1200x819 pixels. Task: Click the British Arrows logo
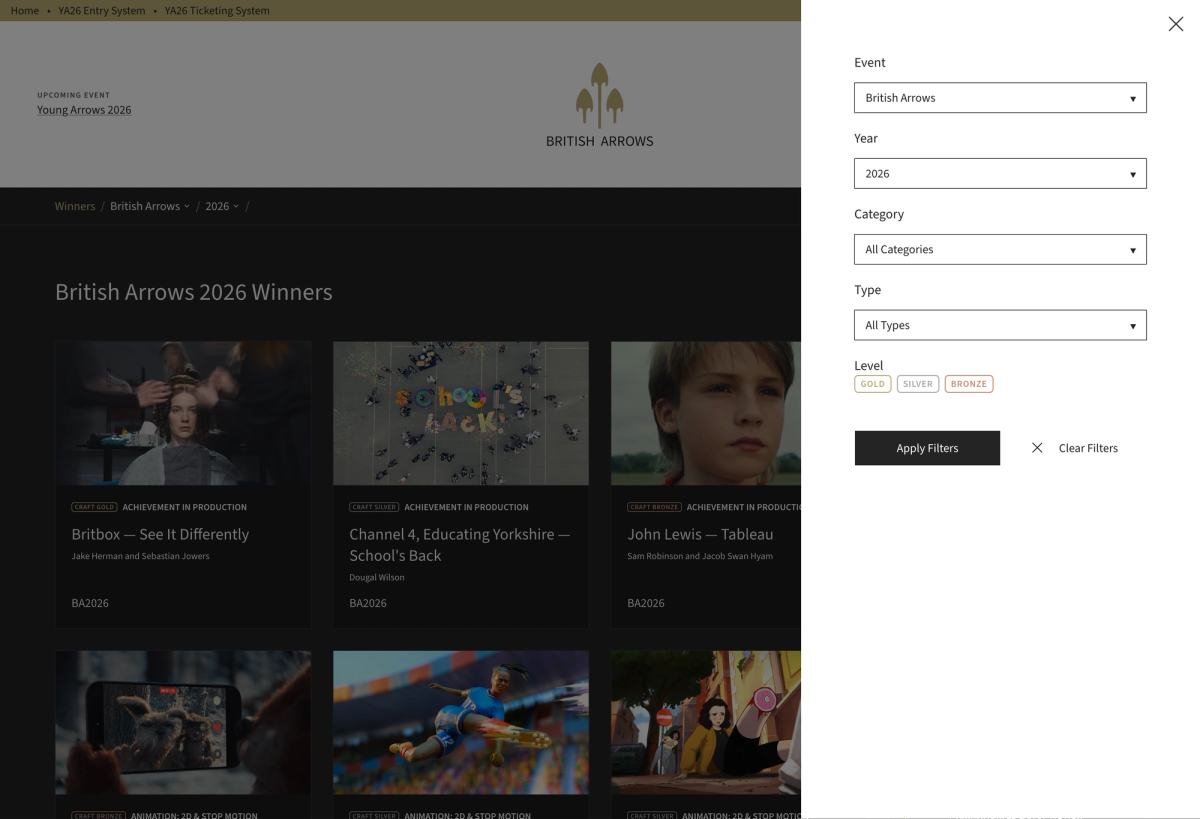[600, 105]
